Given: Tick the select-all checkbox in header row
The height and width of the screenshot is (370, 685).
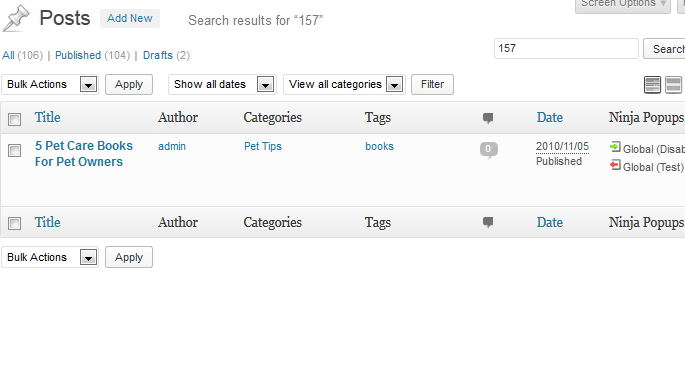Looking at the screenshot, I should click(14, 119).
